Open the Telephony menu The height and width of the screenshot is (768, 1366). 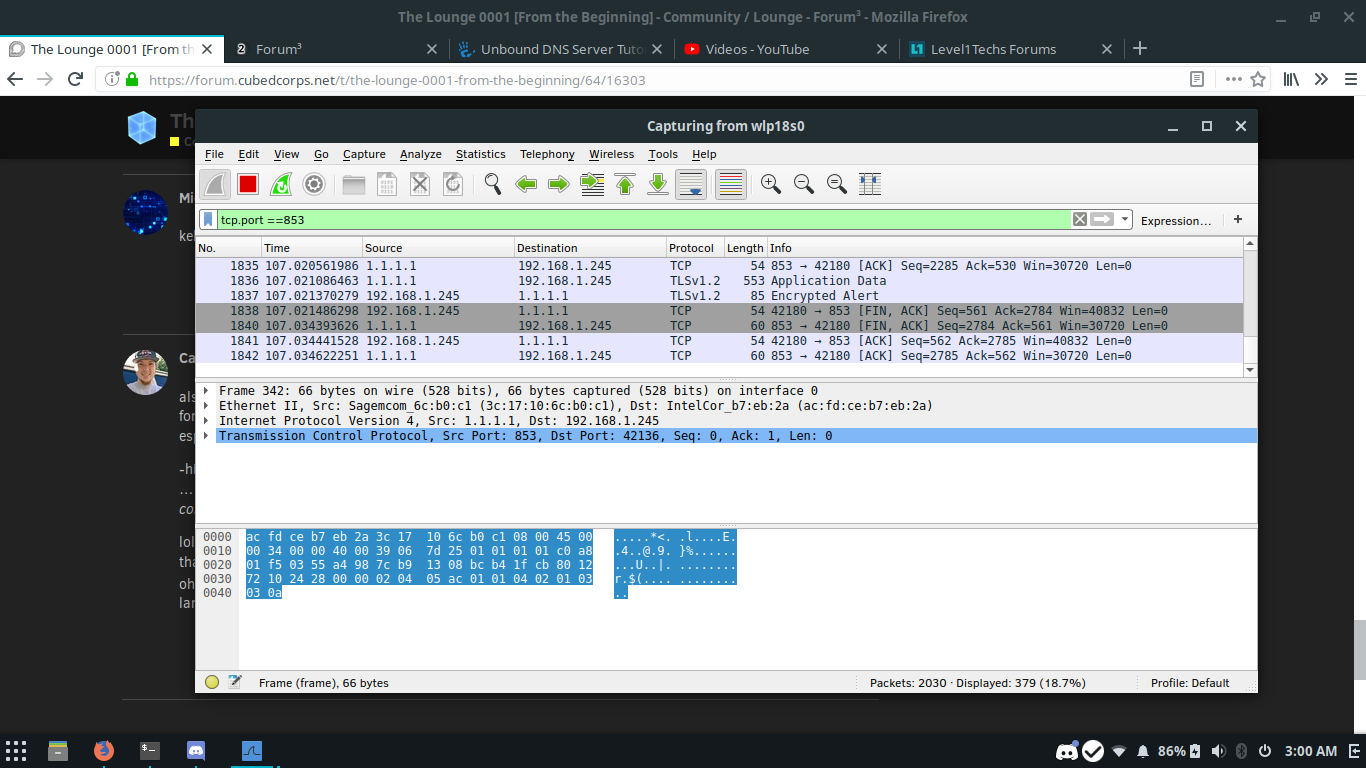coord(547,154)
